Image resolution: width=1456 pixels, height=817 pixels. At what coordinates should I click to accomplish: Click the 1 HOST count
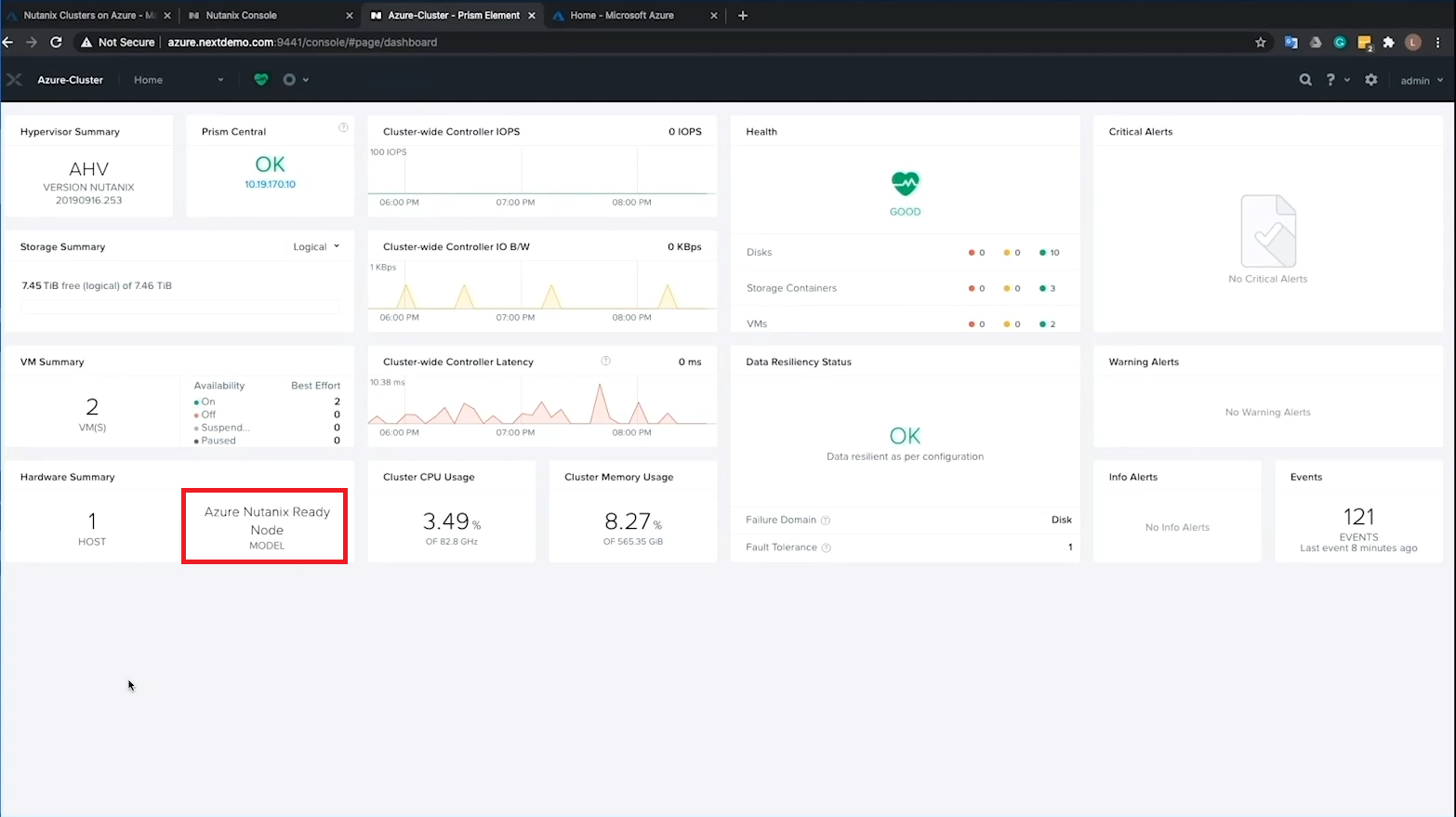click(x=92, y=521)
